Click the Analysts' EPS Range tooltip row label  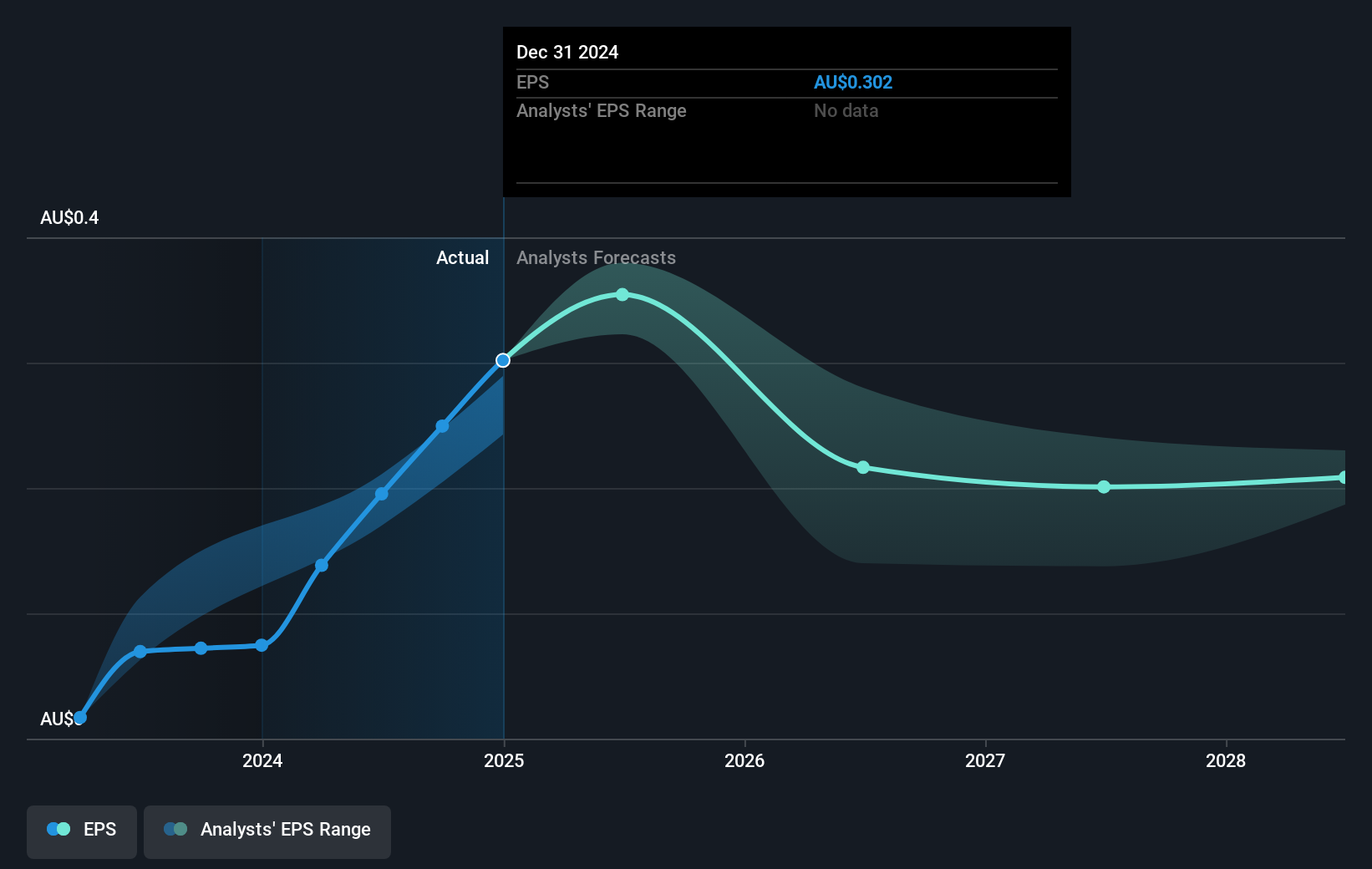coord(602,110)
